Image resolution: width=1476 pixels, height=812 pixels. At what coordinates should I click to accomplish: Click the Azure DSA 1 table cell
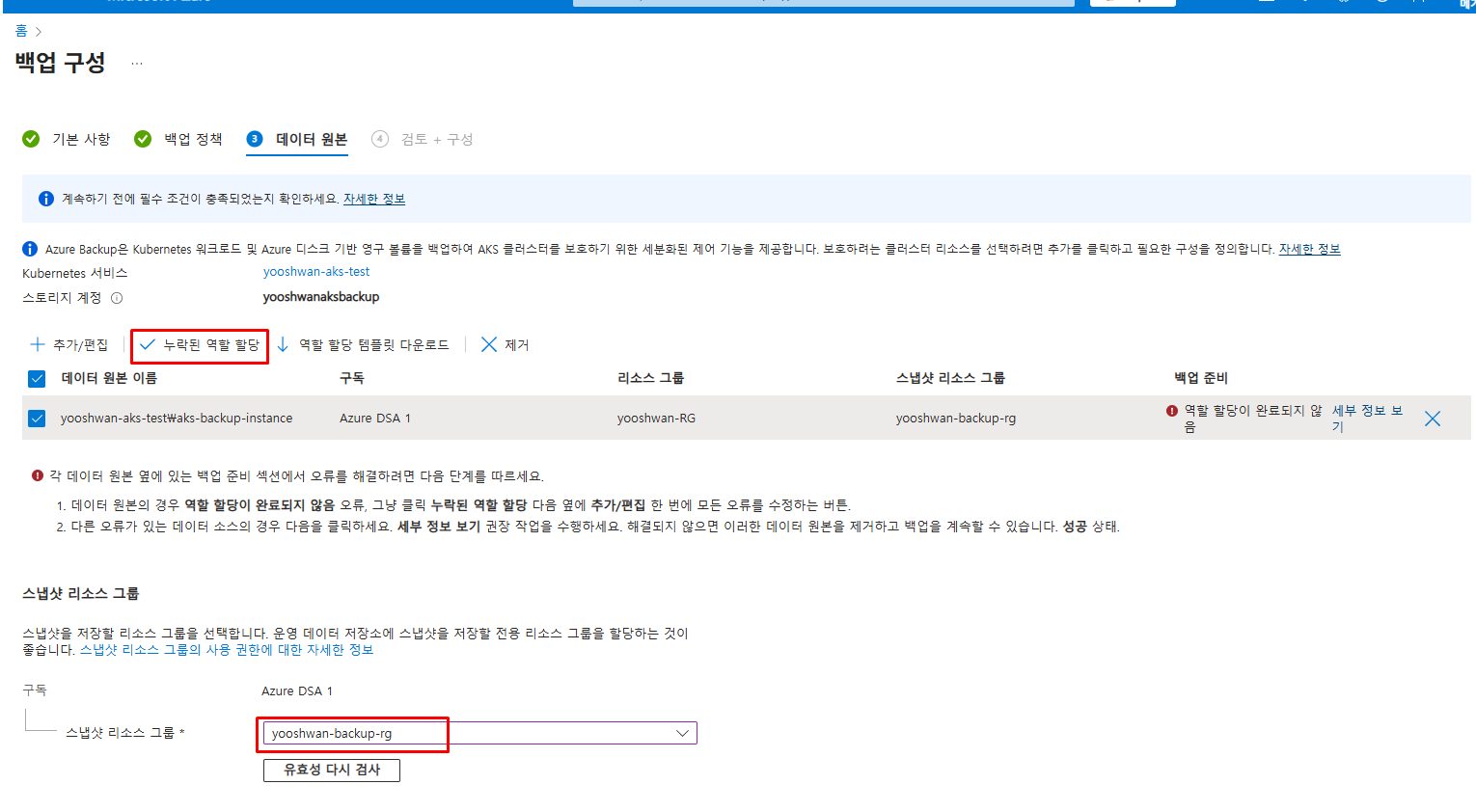coord(375,419)
